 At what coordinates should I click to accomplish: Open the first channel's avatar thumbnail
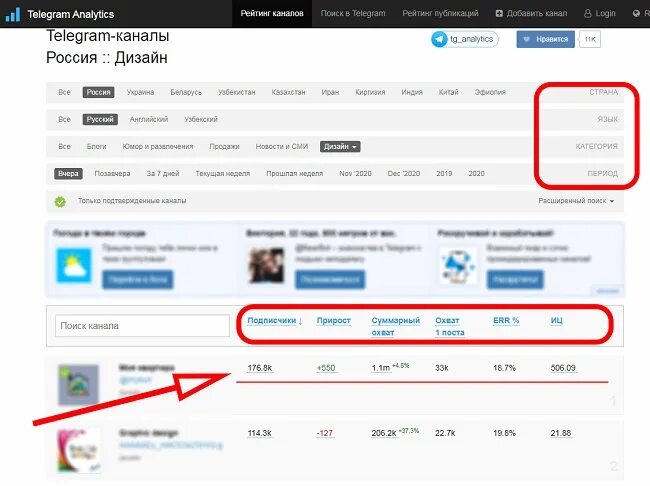[78, 384]
